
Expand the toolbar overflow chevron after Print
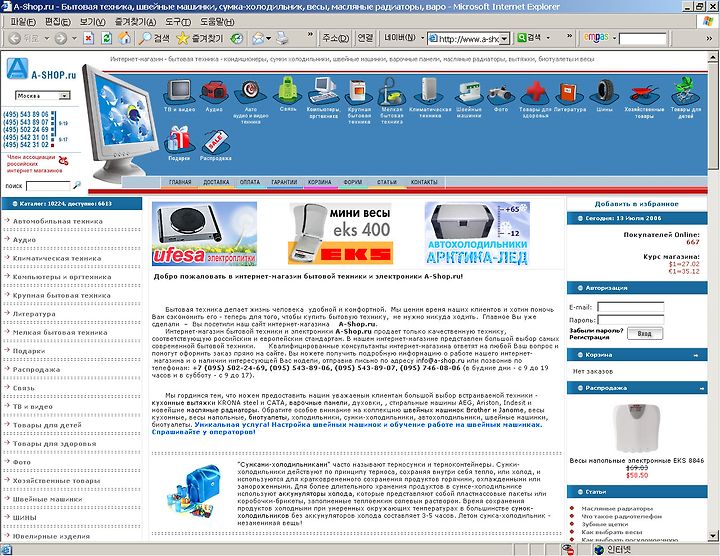(x=310, y=34)
